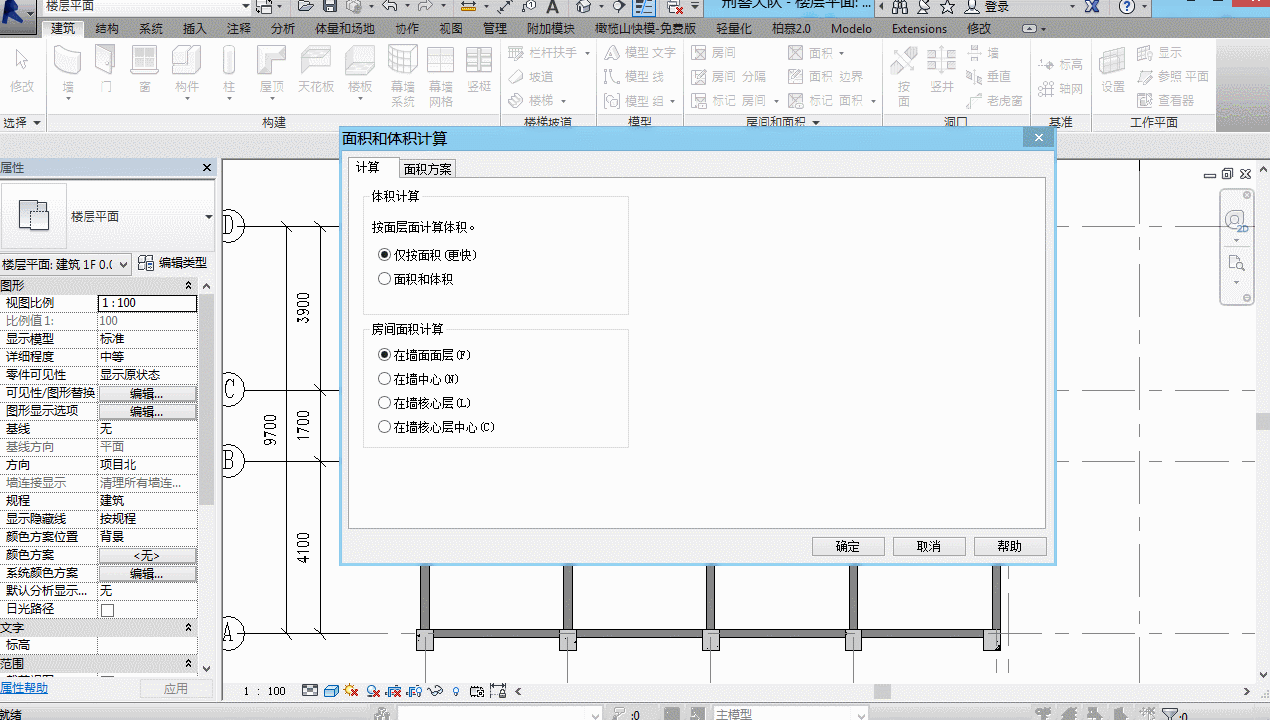Click the 视图比例 1:100 input field

(x=147, y=303)
